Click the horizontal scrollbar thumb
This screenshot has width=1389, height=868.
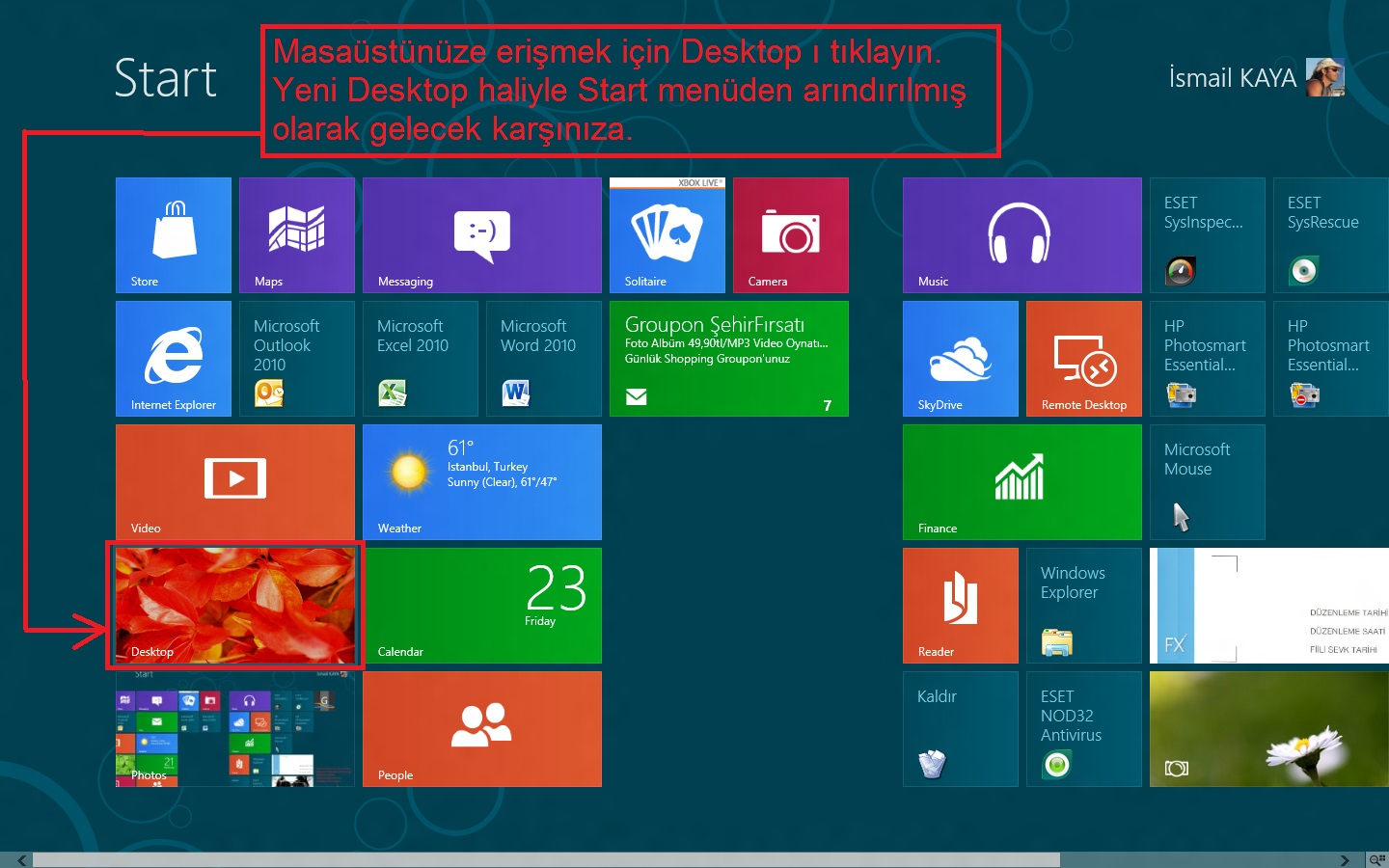coord(547,860)
